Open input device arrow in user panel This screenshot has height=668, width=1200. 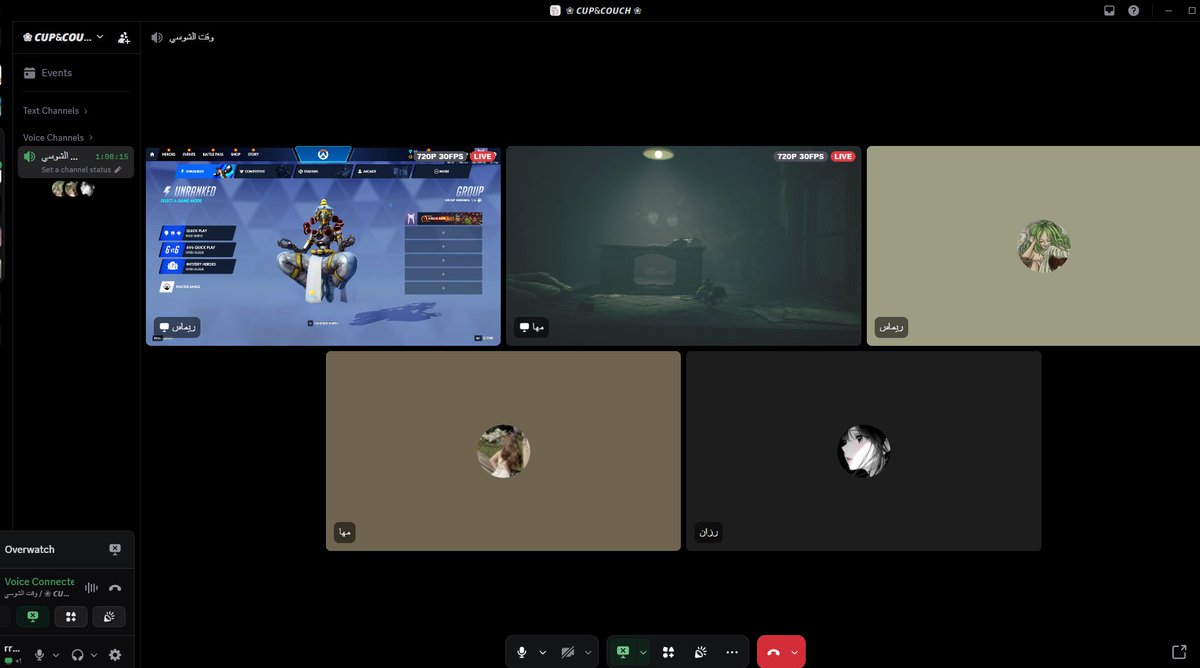click(56, 655)
